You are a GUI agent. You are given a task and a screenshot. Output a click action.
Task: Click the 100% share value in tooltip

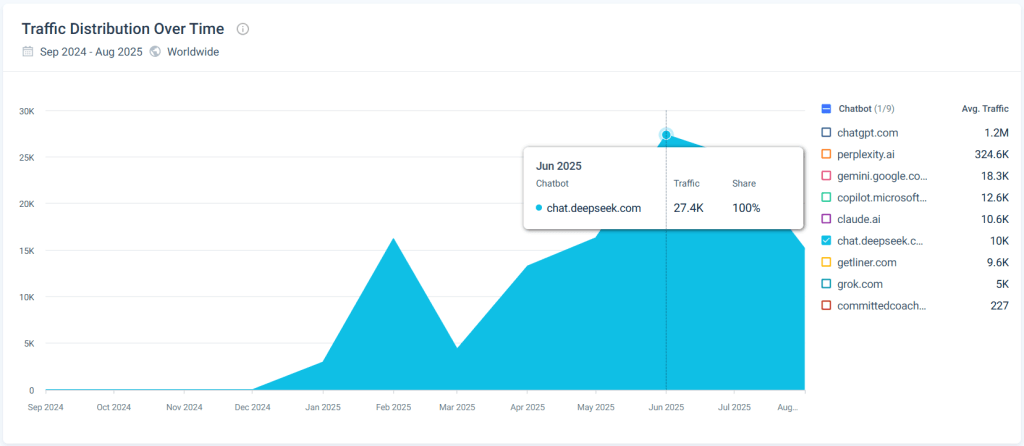pos(746,208)
